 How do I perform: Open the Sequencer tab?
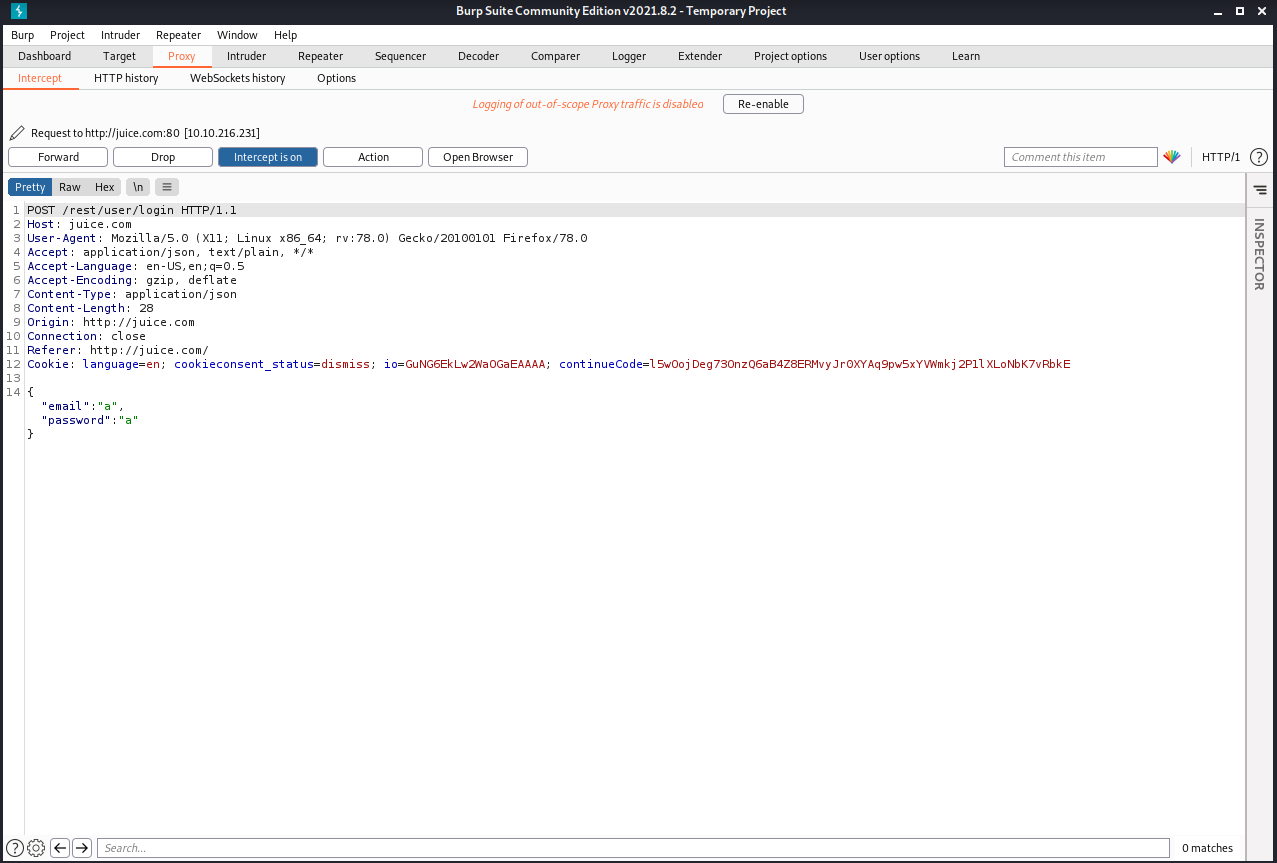pyautogui.click(x=400, y=56)
